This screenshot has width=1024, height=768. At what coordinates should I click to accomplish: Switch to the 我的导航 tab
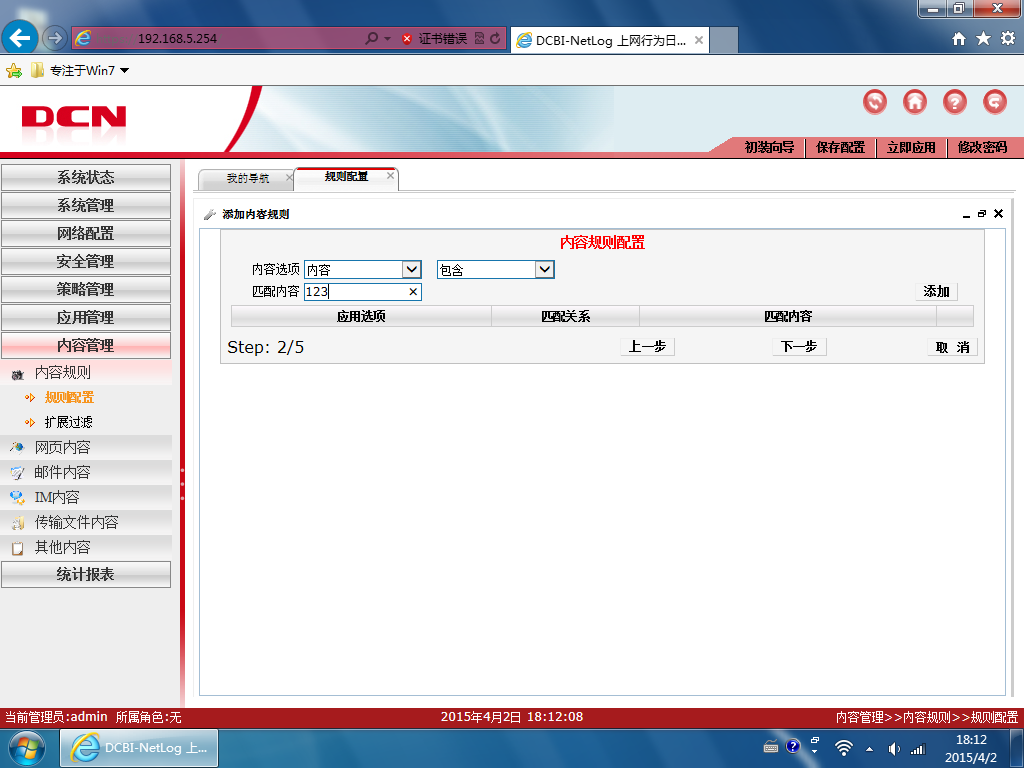tap(247, 178)
